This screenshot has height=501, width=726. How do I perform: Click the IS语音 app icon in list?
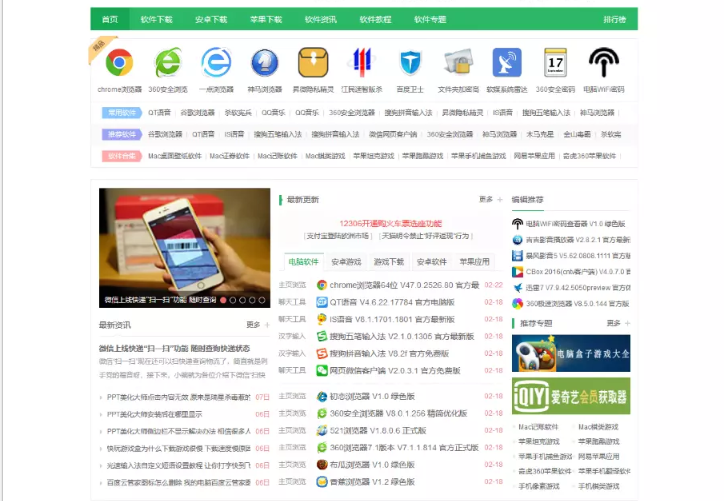322,319
